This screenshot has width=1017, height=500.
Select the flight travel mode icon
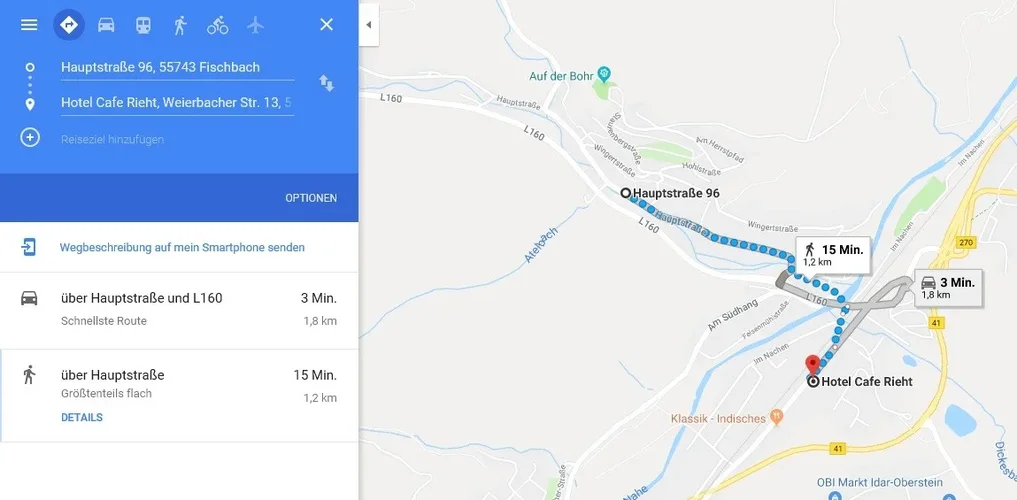pyautogui.click(x=256, y=25)
